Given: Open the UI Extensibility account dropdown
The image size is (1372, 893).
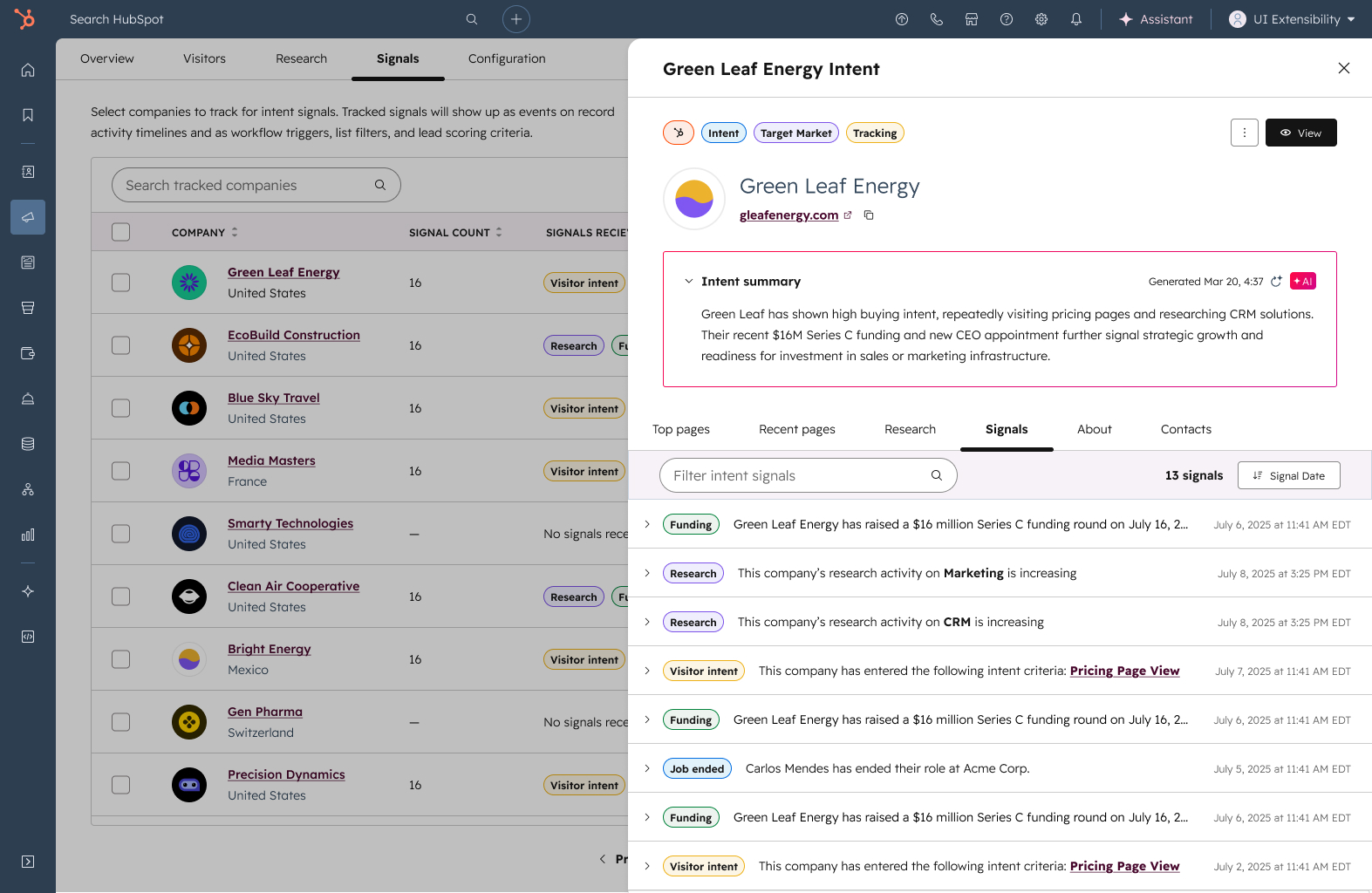Looking at the screenshot, I should 1292,19.
